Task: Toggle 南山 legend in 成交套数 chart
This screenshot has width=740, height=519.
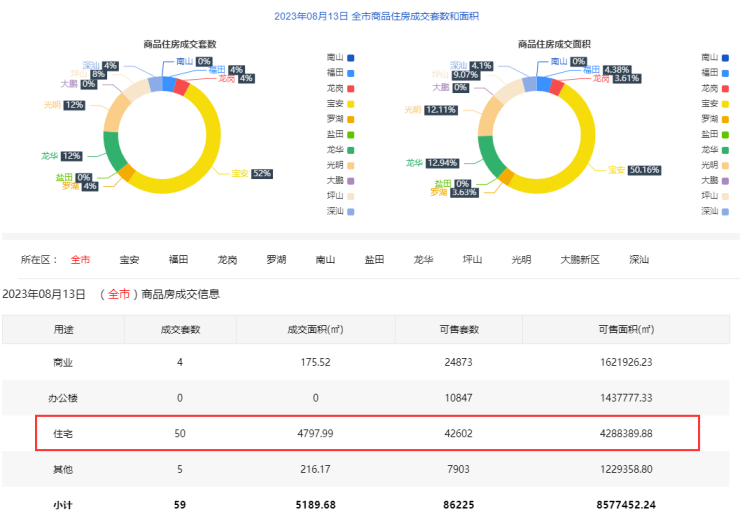Action: (x=340, y=58)
